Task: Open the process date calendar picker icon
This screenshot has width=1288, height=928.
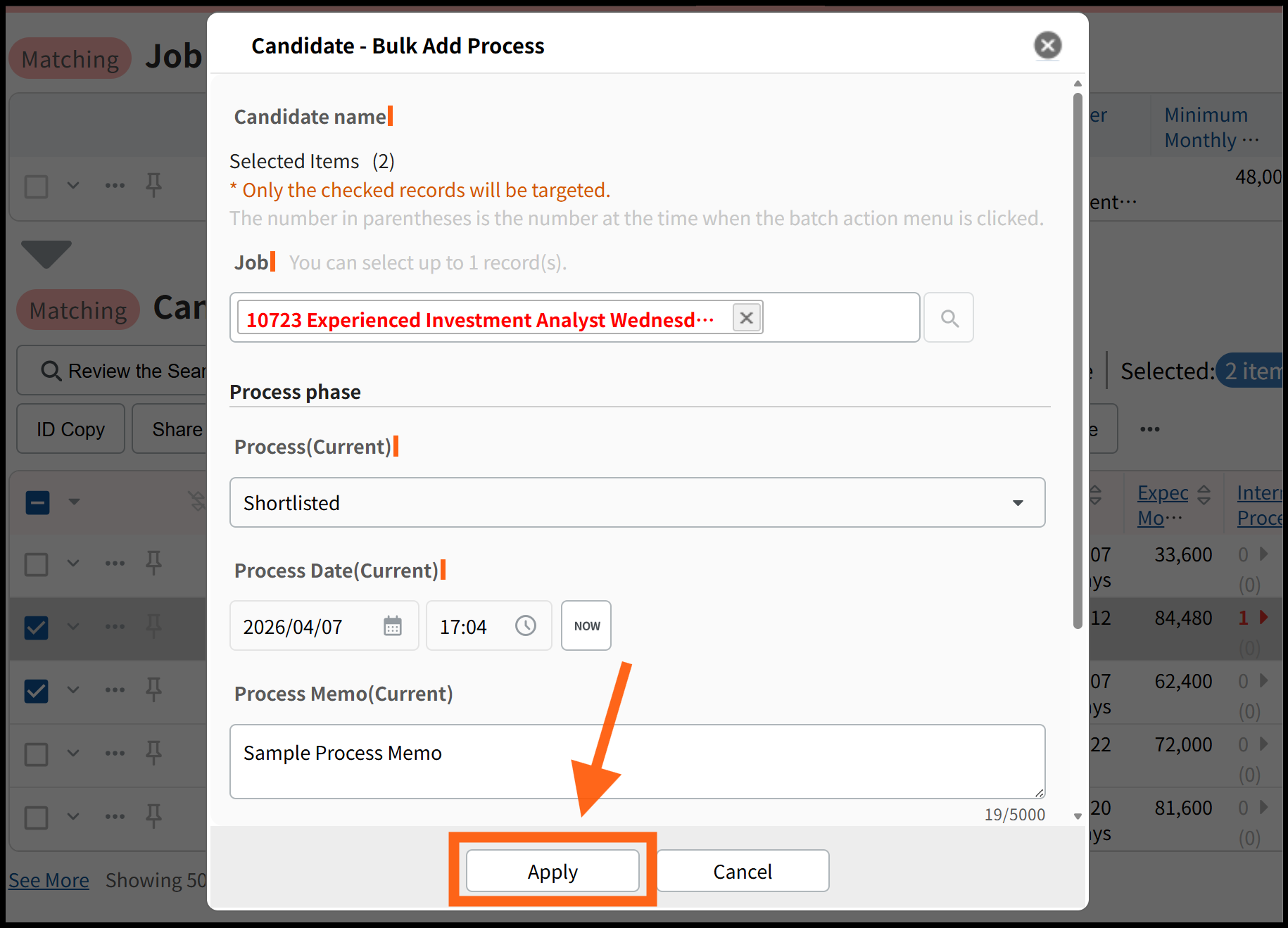Action: 393,625
